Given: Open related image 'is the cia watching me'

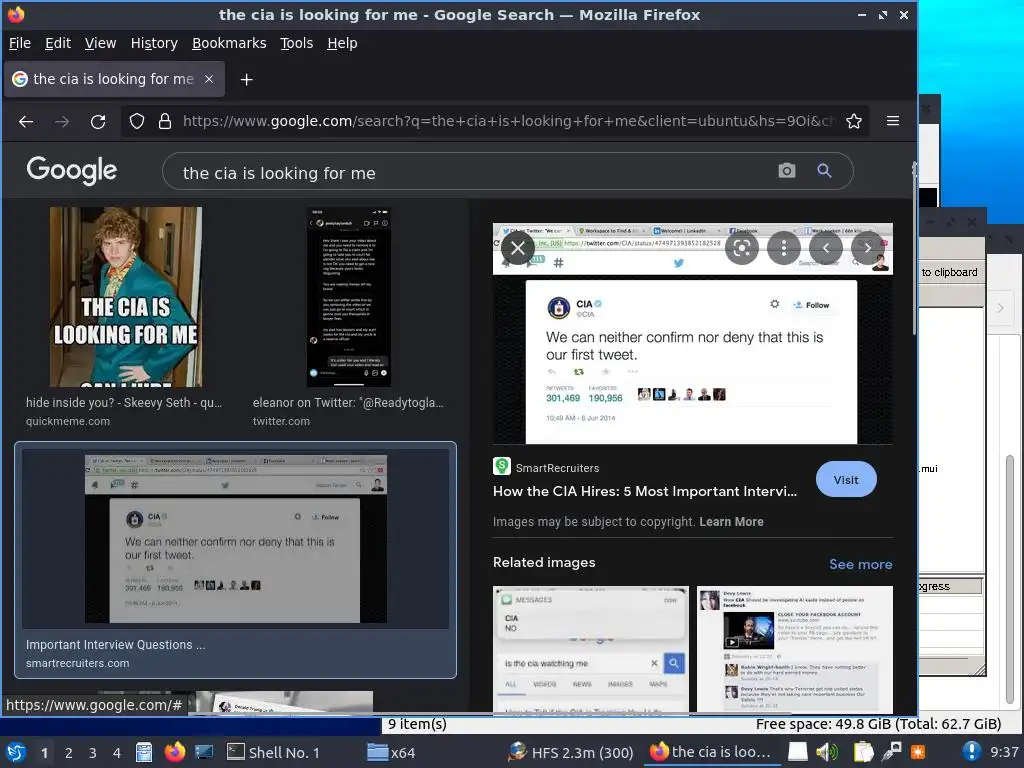Looking at the screenshot, I should point(590,648).
